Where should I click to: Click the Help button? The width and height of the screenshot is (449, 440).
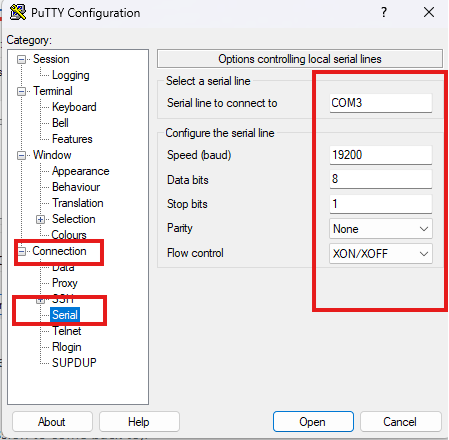139,422
